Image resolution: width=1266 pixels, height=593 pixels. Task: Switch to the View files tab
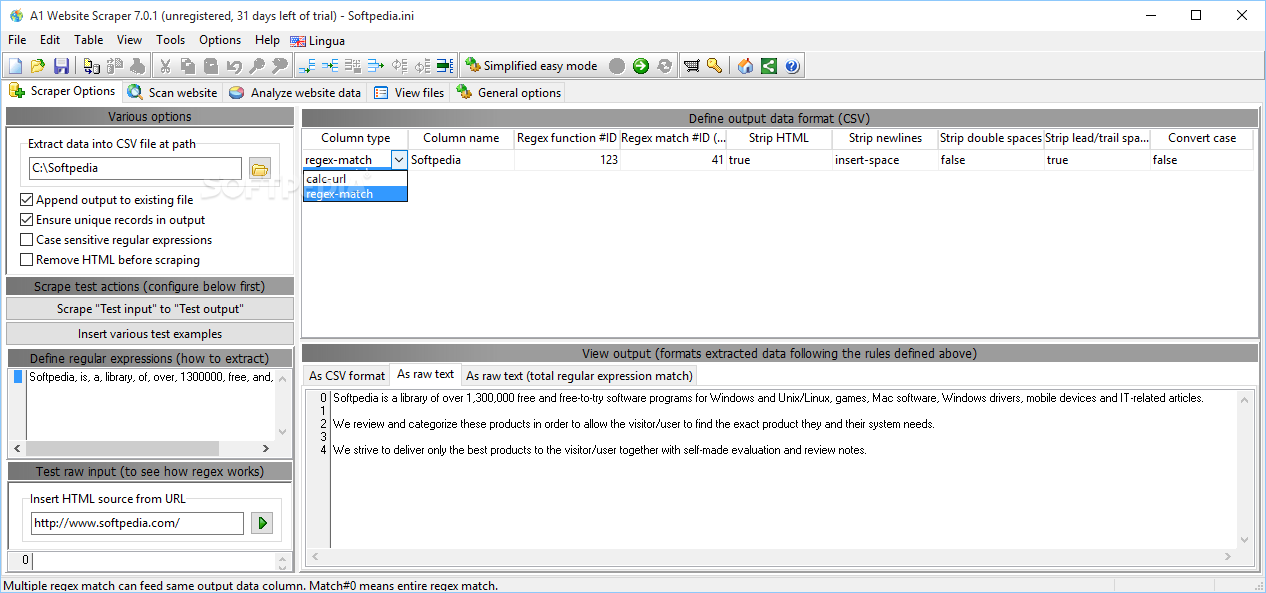(409, 92)
